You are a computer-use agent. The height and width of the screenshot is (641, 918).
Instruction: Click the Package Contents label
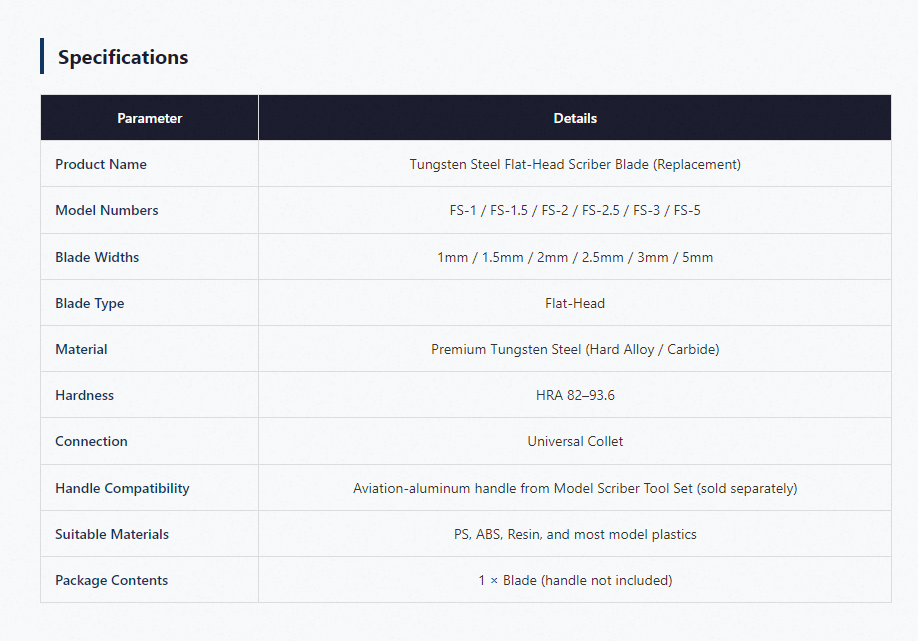point(111,580)
